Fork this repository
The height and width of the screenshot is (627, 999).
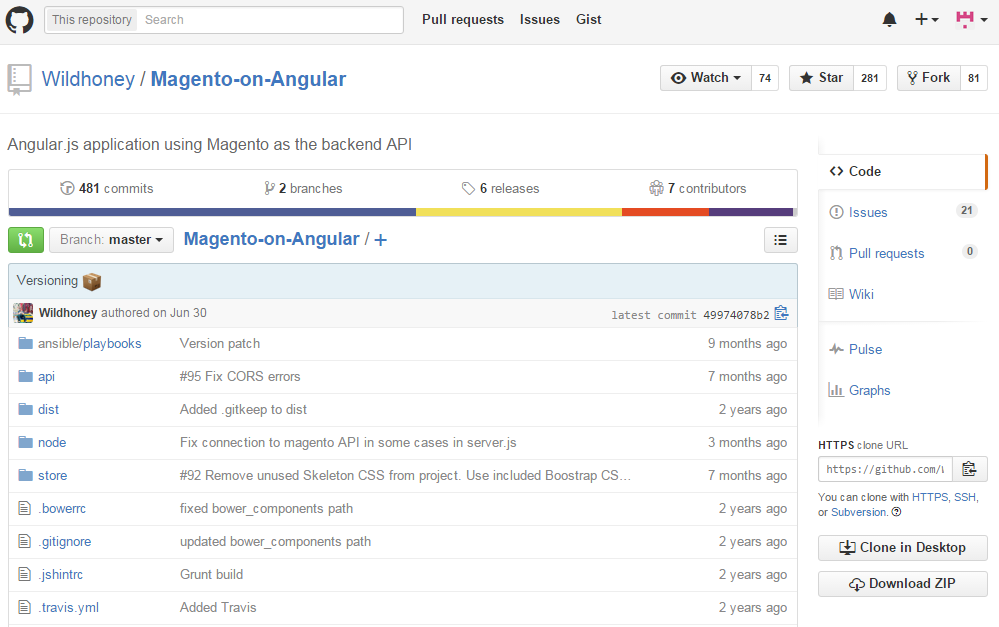pos(929,78)
